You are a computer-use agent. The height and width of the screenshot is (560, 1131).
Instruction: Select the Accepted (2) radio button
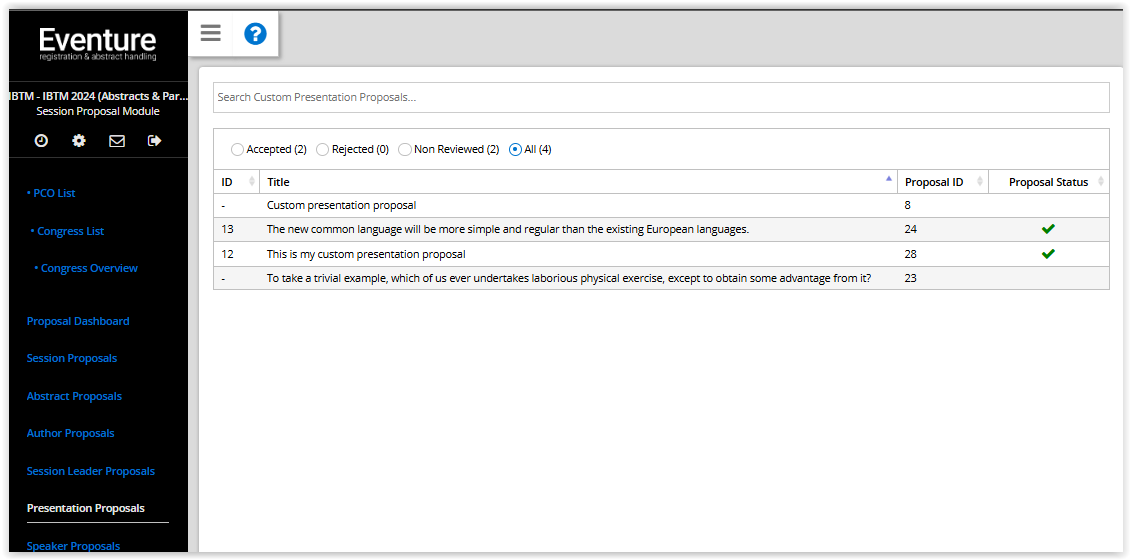(237, 149)
